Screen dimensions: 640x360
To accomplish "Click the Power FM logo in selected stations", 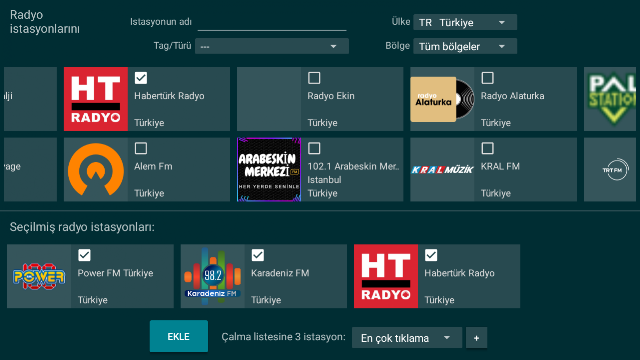I will [39, 276].
